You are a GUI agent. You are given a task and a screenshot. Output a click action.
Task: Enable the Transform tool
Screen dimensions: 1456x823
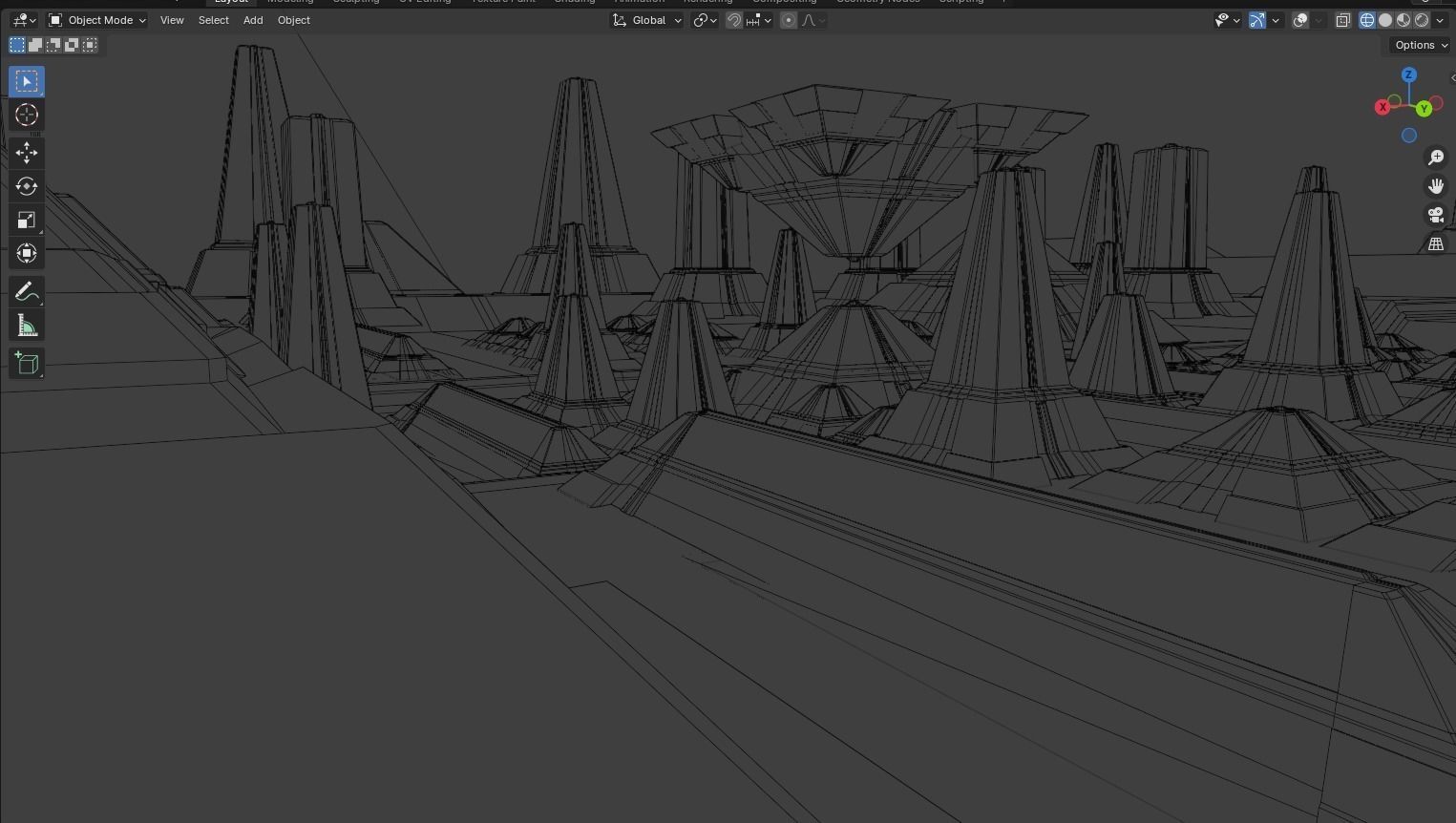click(27, 253)
